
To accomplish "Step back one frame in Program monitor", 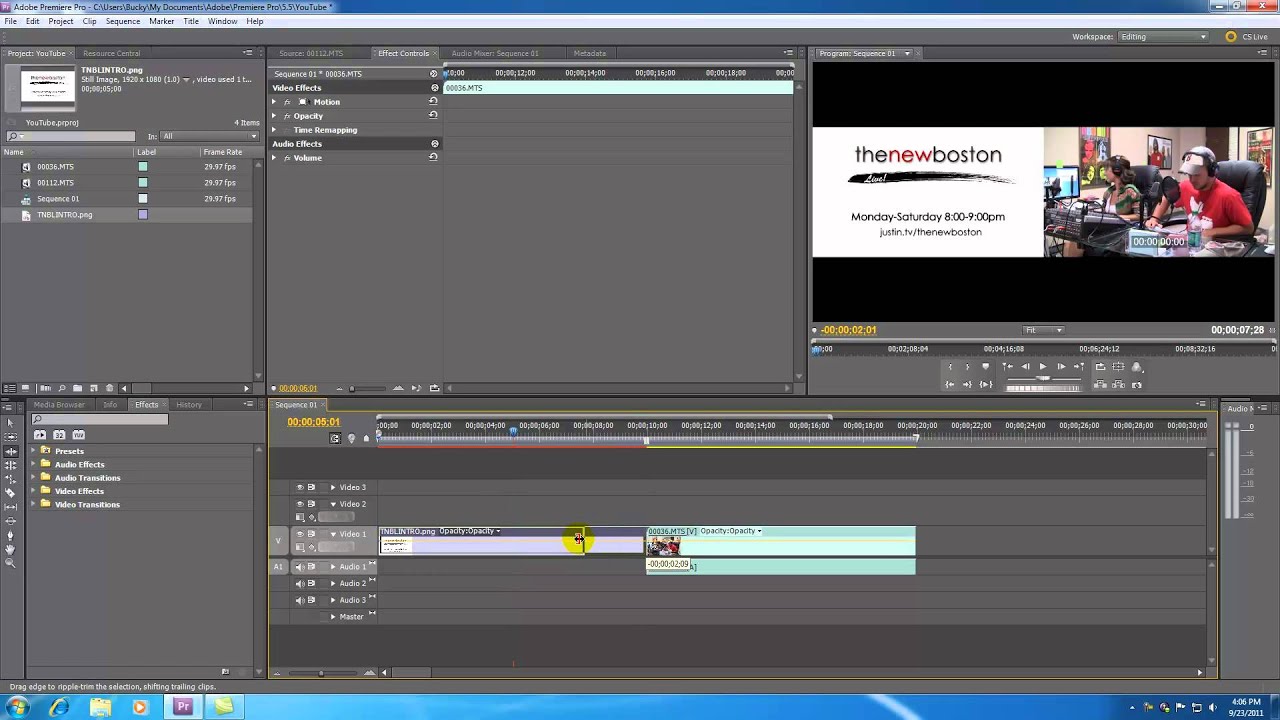I will pyautogui.click(x=1025, y=366).
